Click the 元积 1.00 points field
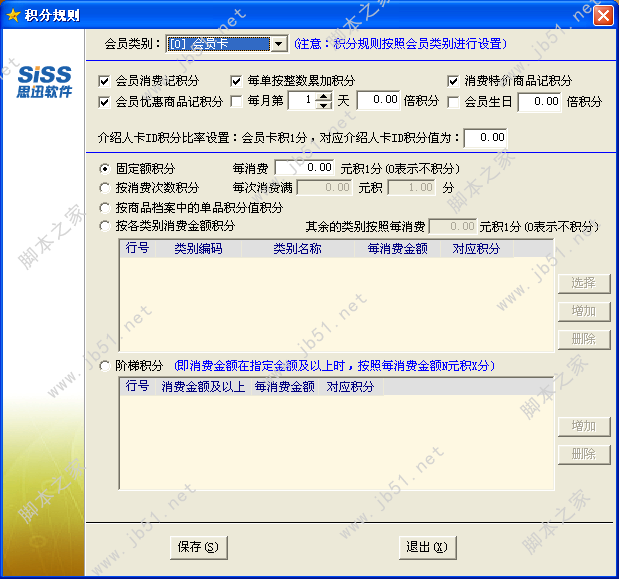Screen dimensions: 619x579 (411, 187)
